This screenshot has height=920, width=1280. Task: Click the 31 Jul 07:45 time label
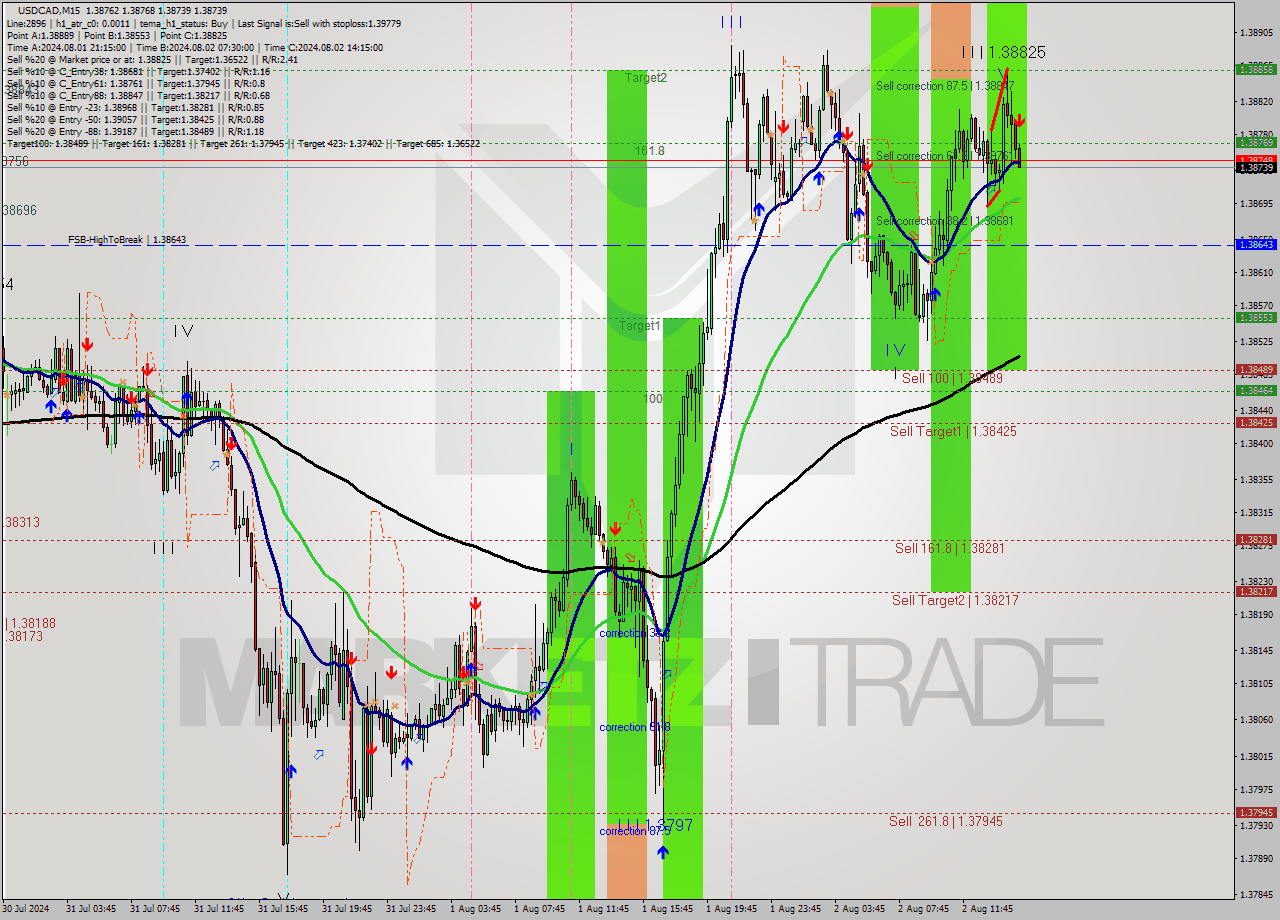coord(155,909)
